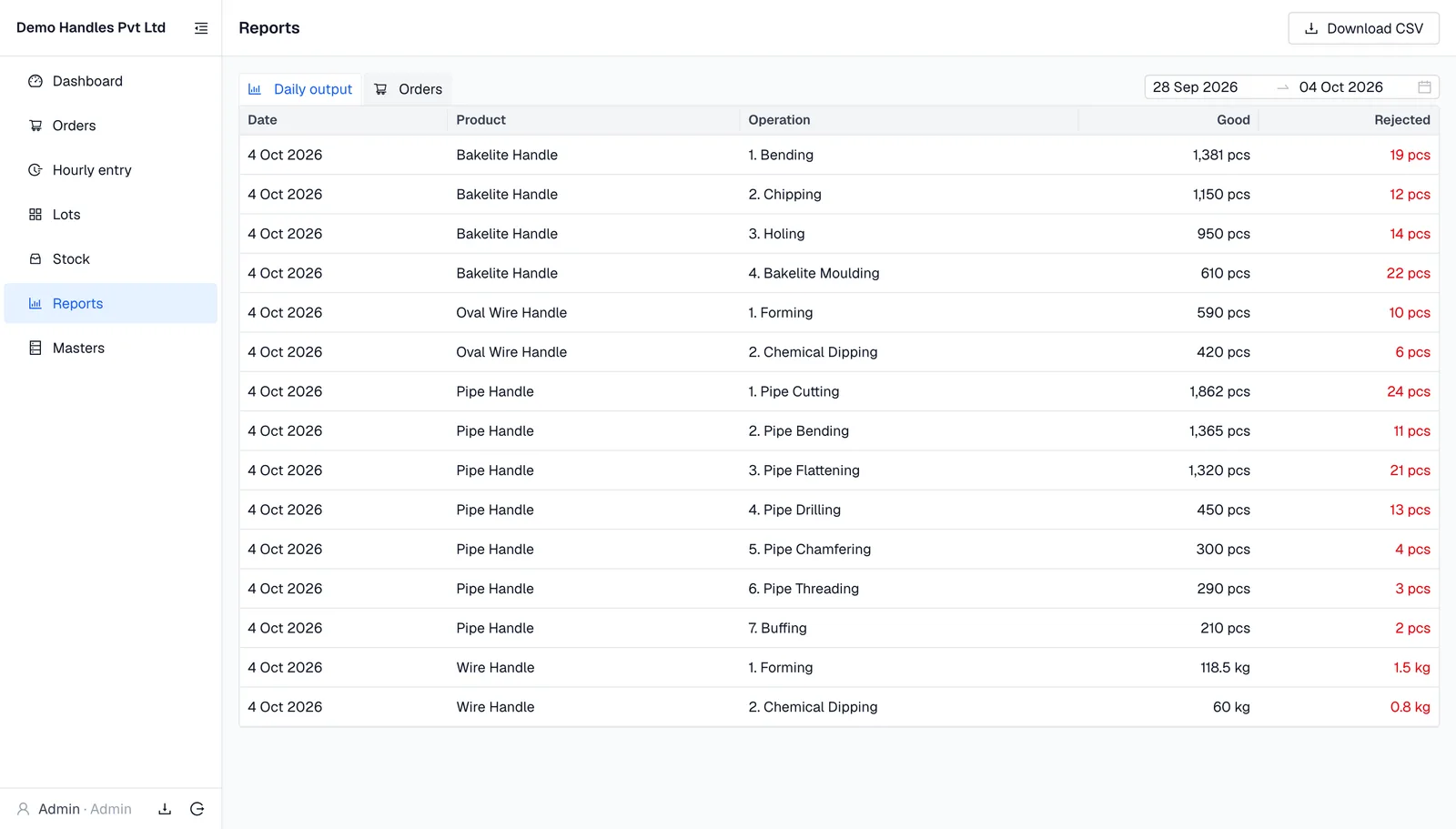Click the Orders tab cart icon
Viewport: 1456px width, 829px height.
coord(380,89)
